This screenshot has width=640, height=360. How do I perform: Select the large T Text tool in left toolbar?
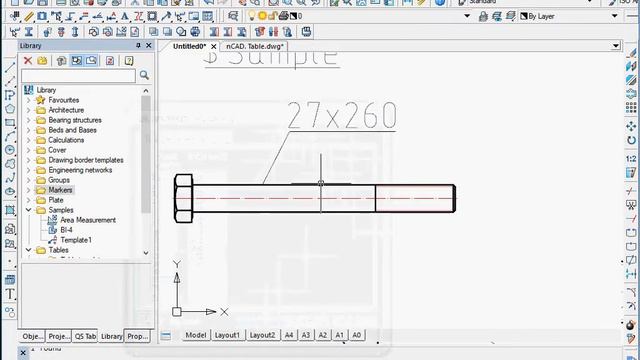point(10,294)
